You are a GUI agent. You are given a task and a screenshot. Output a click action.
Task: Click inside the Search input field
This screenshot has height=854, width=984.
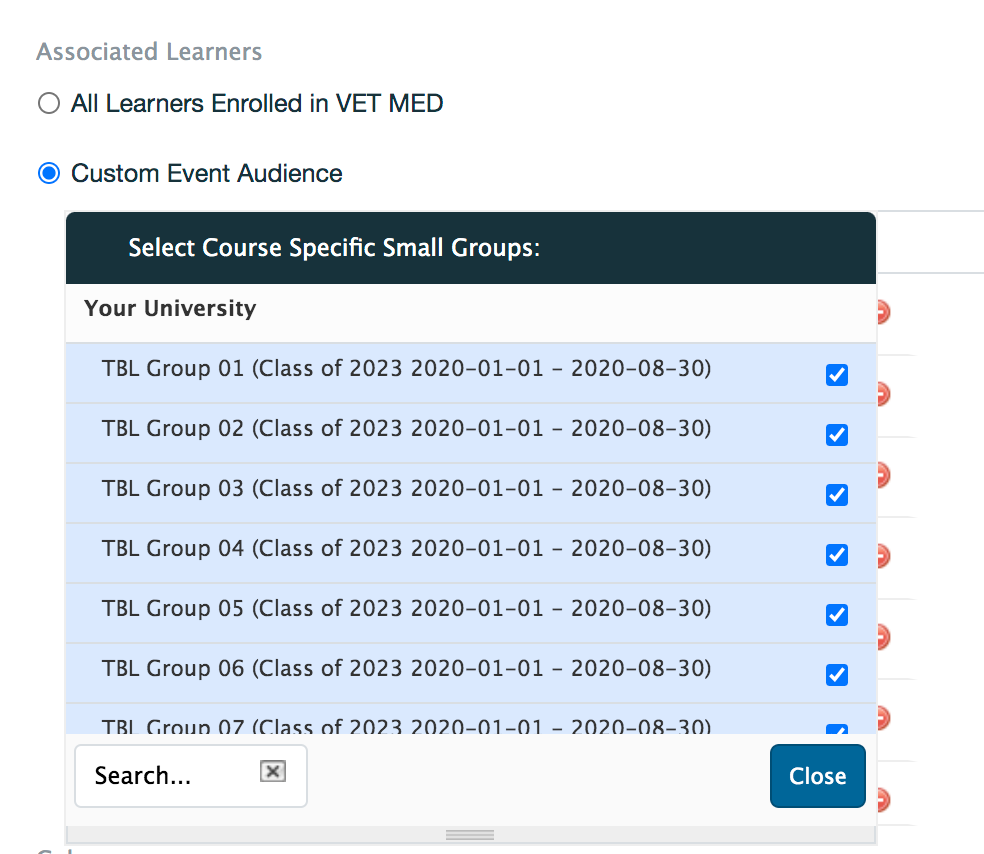pyautogui.click(x=160, y=775)
